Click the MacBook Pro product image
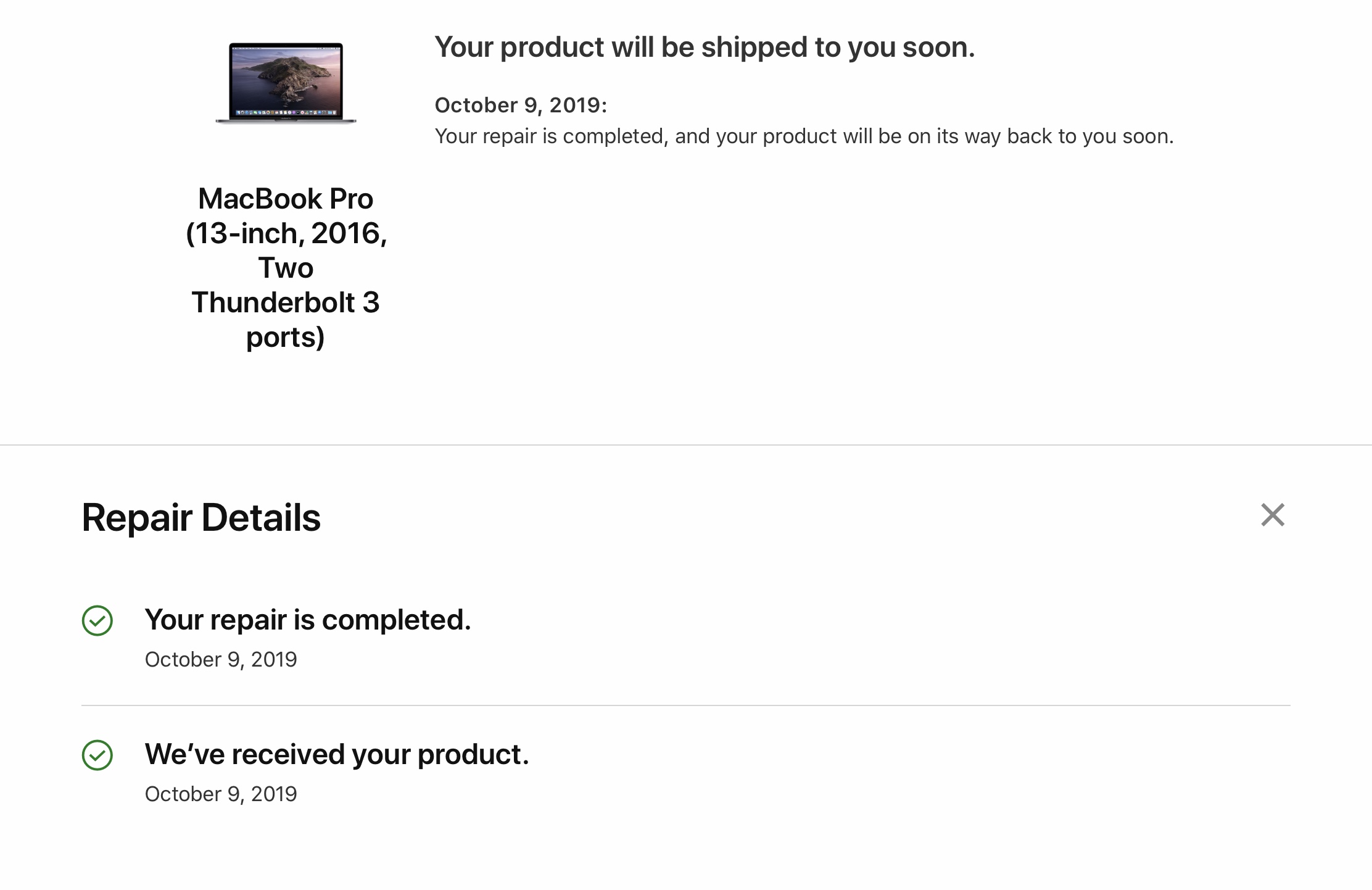Viewport: 1372px width, 890px height. point(286,82)
